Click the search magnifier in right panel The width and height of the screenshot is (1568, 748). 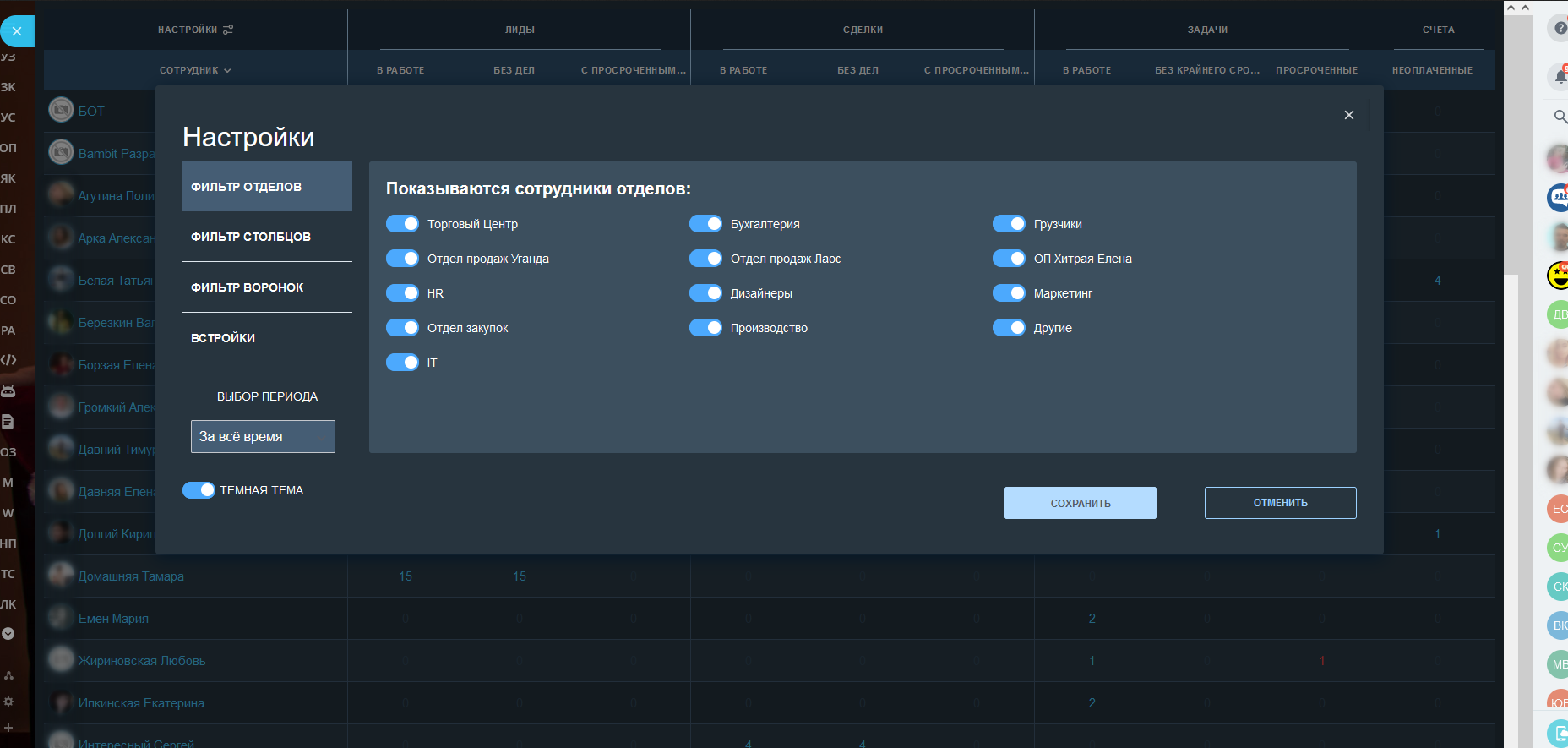pyautogui.click(x=1560, y=116)
